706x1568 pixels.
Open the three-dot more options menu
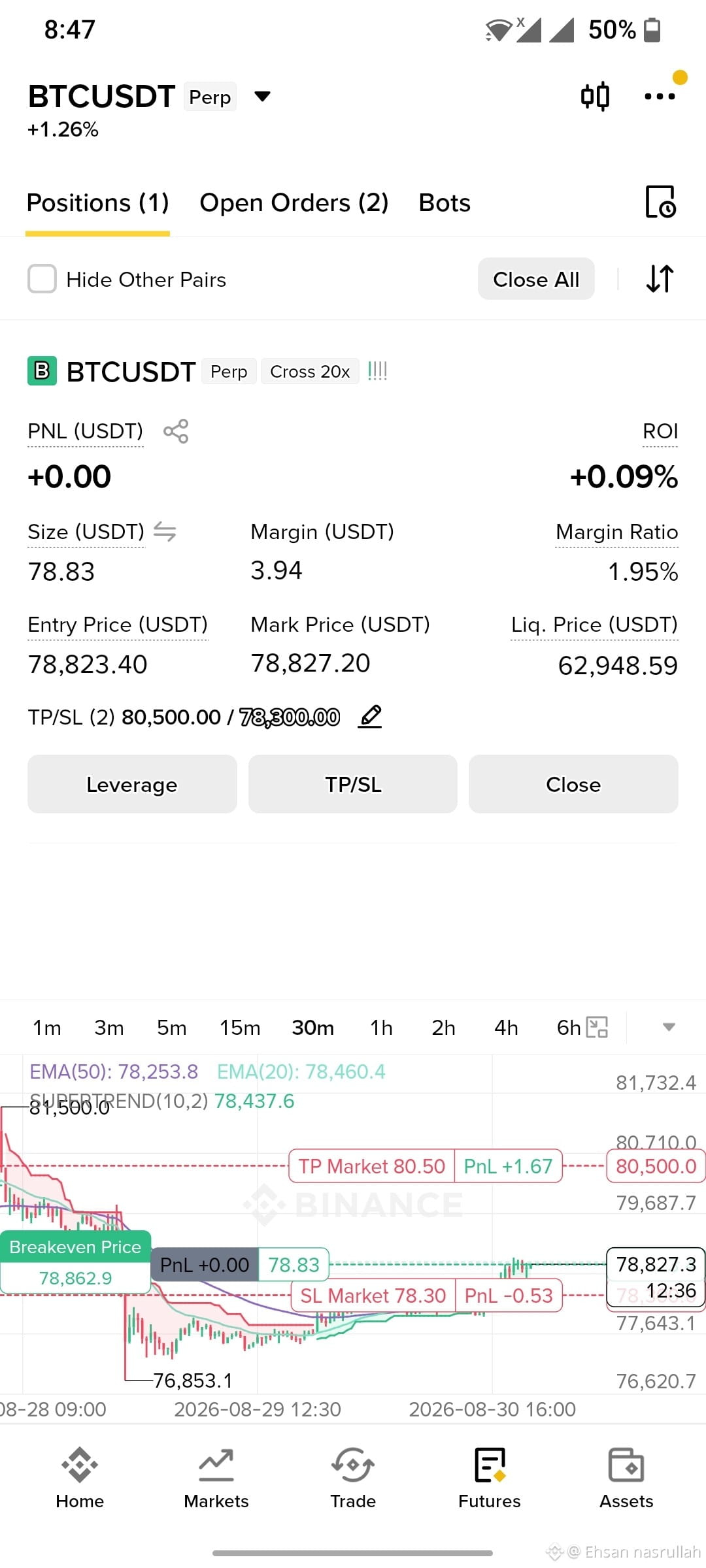point(660,97)
